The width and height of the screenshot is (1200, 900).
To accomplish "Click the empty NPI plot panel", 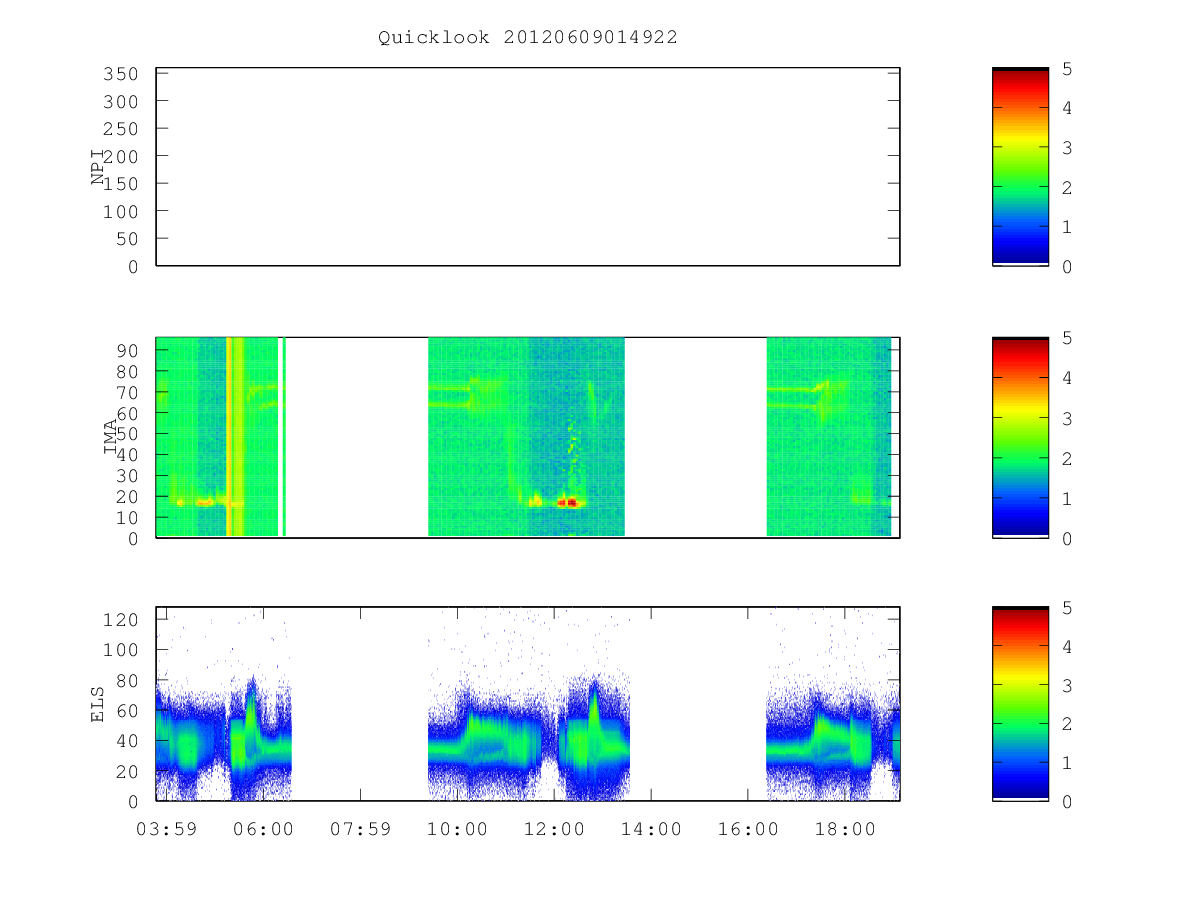I will (528, 167).
